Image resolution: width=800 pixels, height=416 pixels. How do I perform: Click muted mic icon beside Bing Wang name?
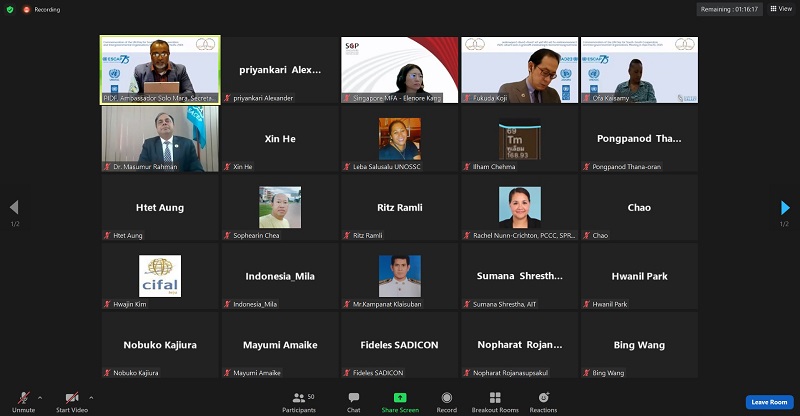pyautogui.click(x=587, y=373)
